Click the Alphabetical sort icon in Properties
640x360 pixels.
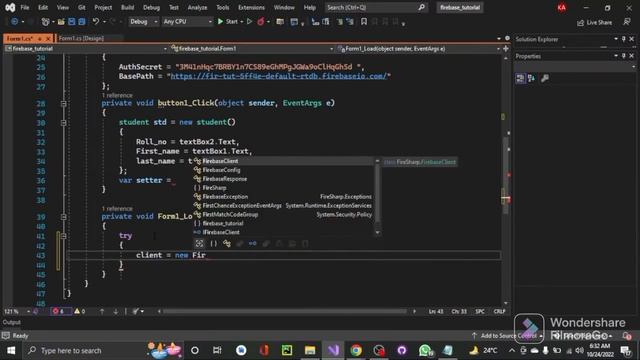point(531,78)
